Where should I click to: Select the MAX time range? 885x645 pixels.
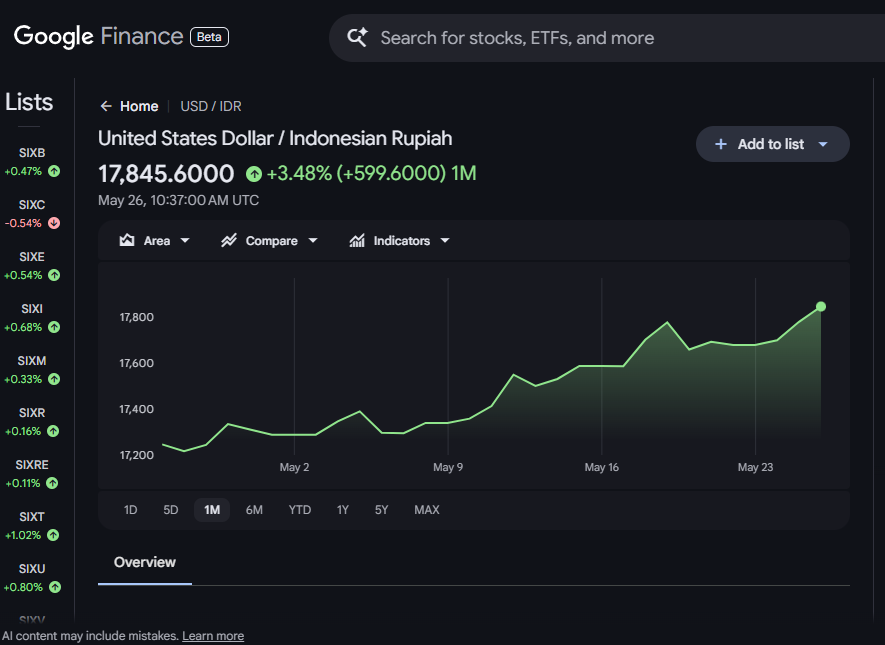tap(427, 510)
